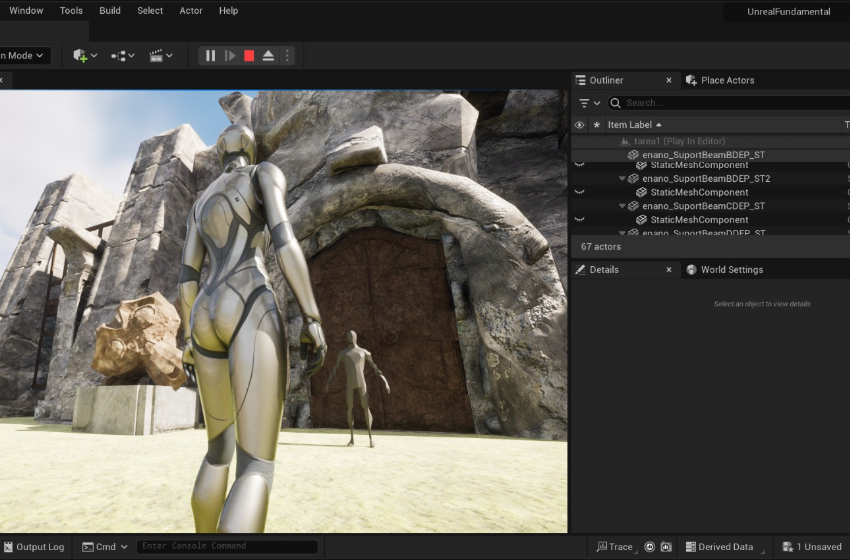Collapse the enano_SuportBeamCDEP_ST tree node
Image resolution: width=850 pixels, height=560 pixels.
coord(622,206)
